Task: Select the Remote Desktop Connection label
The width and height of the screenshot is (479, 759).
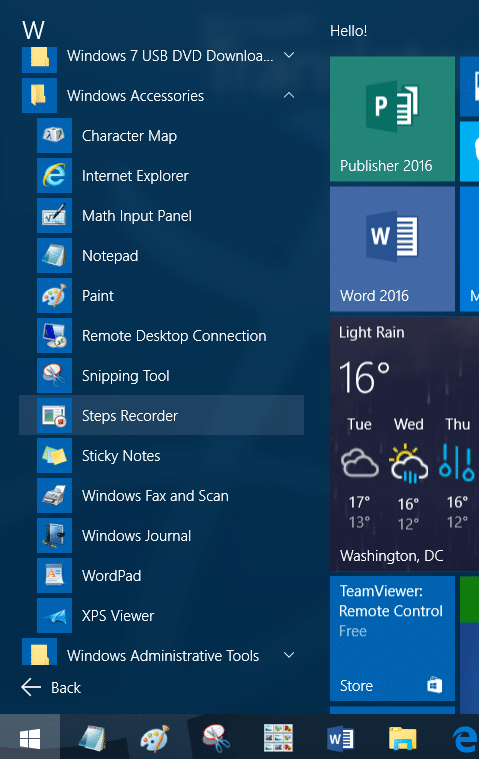Action: point(174,336)
